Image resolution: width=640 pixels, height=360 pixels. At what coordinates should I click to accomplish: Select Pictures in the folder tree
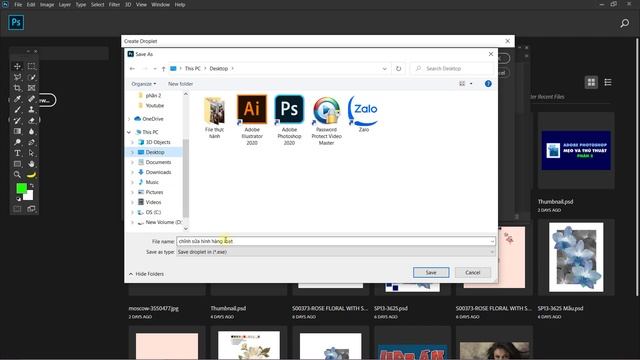coord(154,192)
